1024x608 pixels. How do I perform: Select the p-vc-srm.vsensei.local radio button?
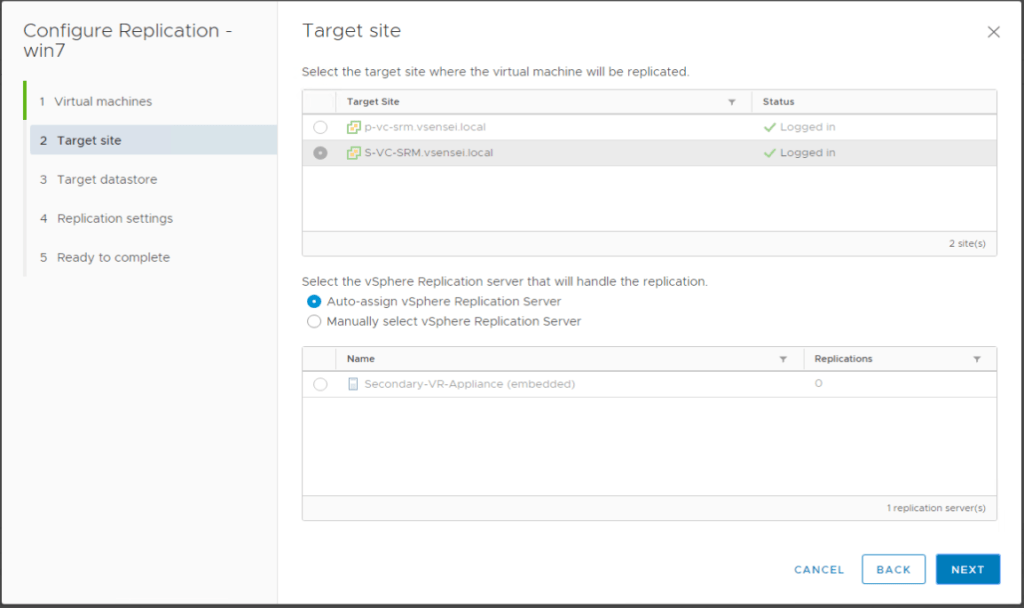click(320, 128)
